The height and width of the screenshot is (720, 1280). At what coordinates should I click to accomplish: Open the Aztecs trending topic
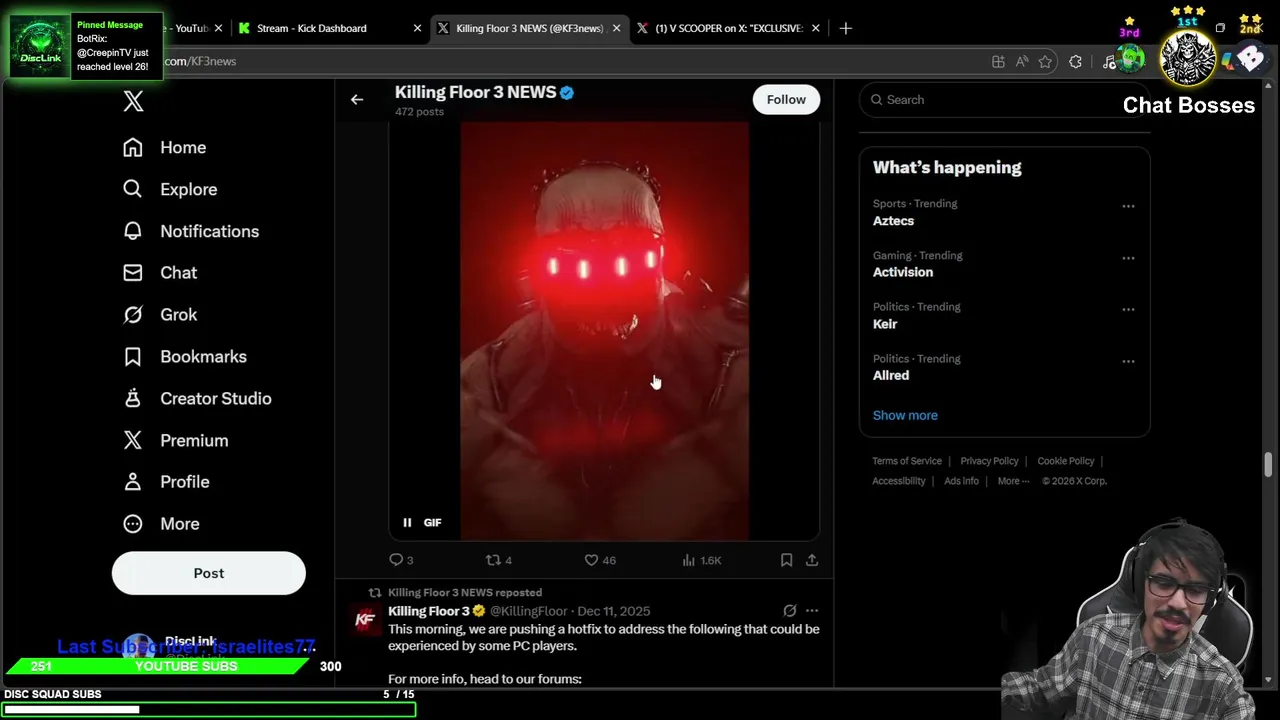pos(893,221)
